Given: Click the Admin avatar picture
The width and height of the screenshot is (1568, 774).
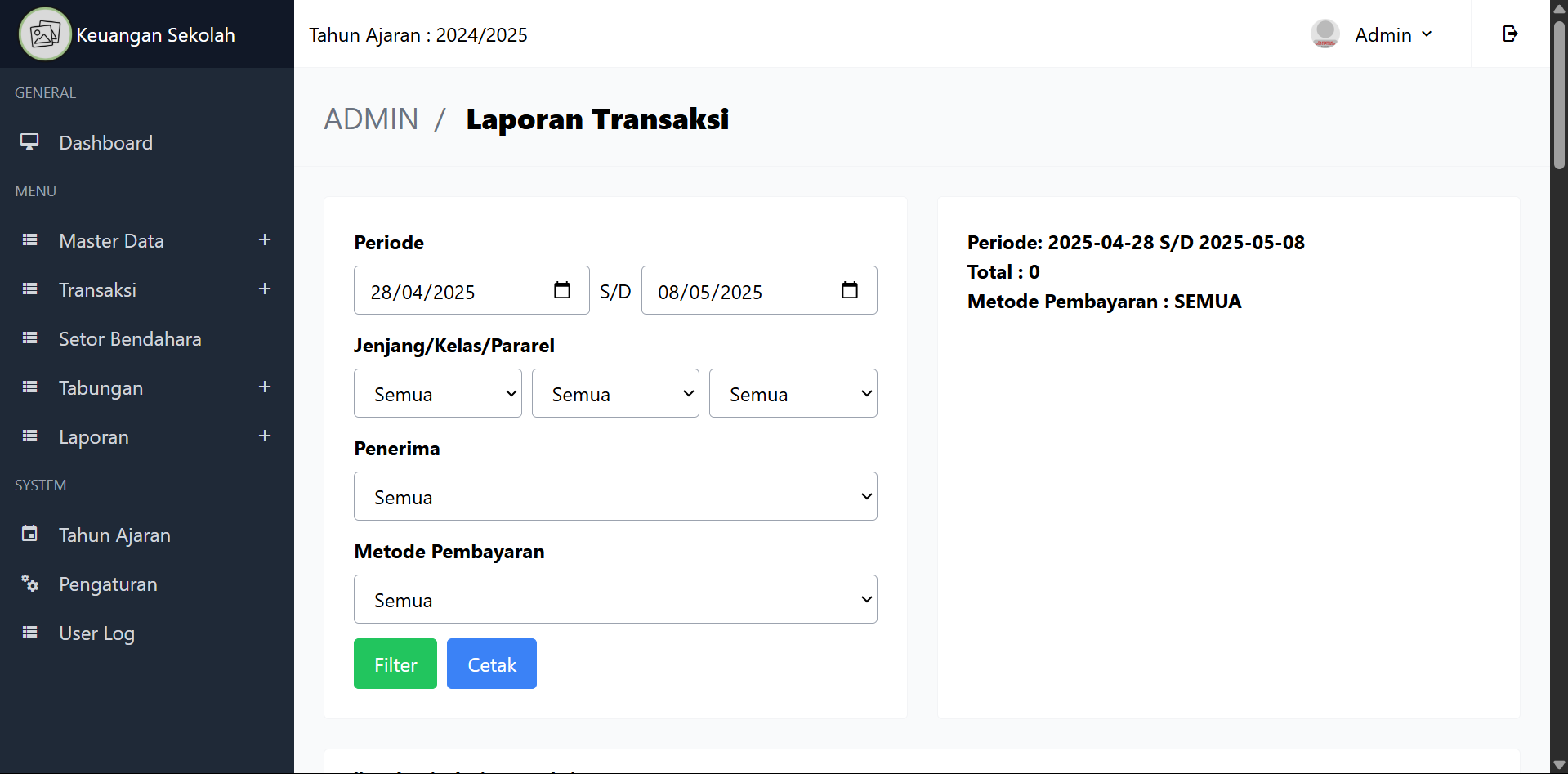Looking at the screenshot, I should pyautogui.click(x=1325, y=34).
